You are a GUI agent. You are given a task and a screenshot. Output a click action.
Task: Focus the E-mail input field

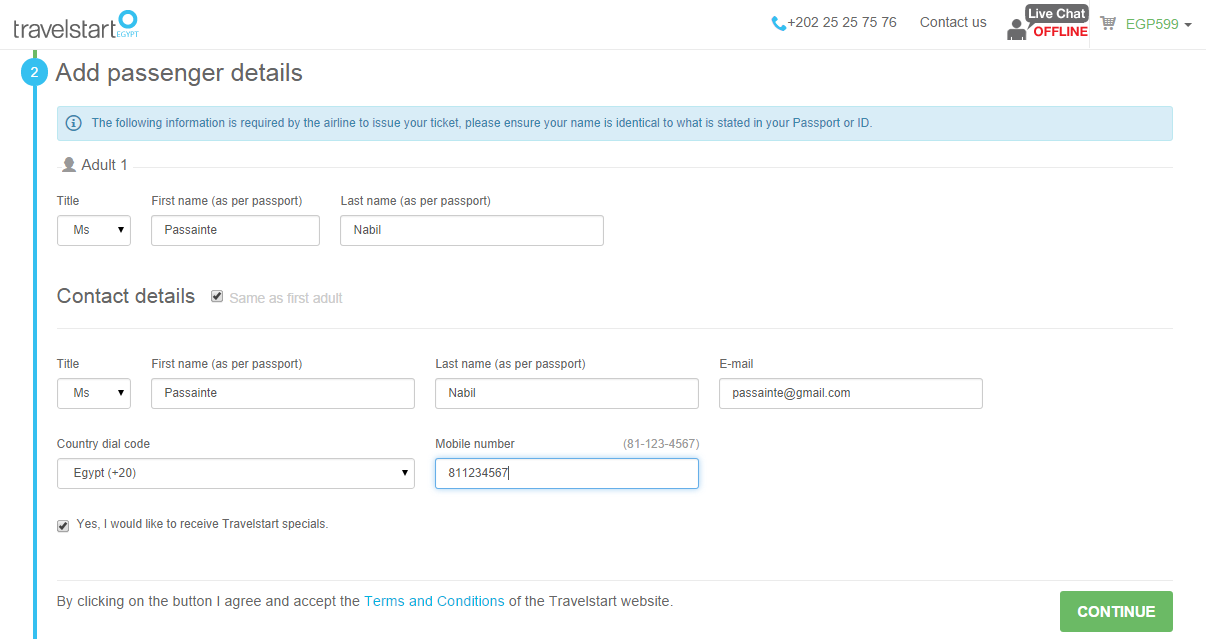[851, 393]
